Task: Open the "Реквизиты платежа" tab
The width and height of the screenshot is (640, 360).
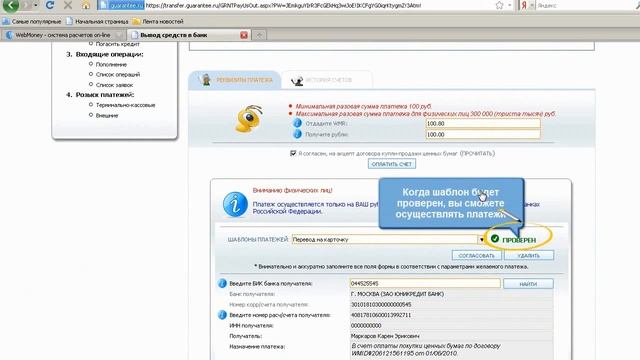Action: tap(235, 80)
